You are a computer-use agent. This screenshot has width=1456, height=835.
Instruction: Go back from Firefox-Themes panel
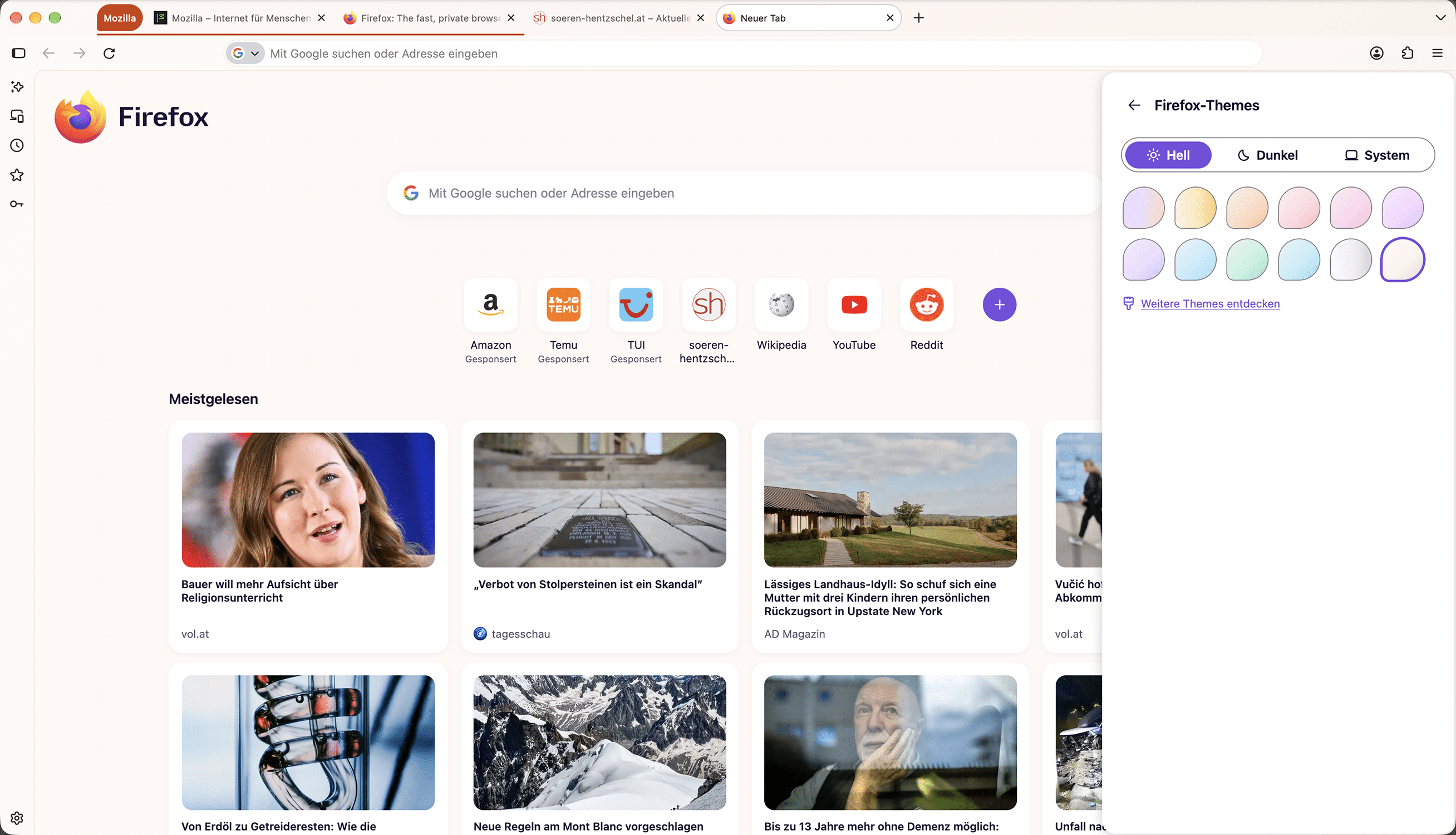(x=1134, y=105)
